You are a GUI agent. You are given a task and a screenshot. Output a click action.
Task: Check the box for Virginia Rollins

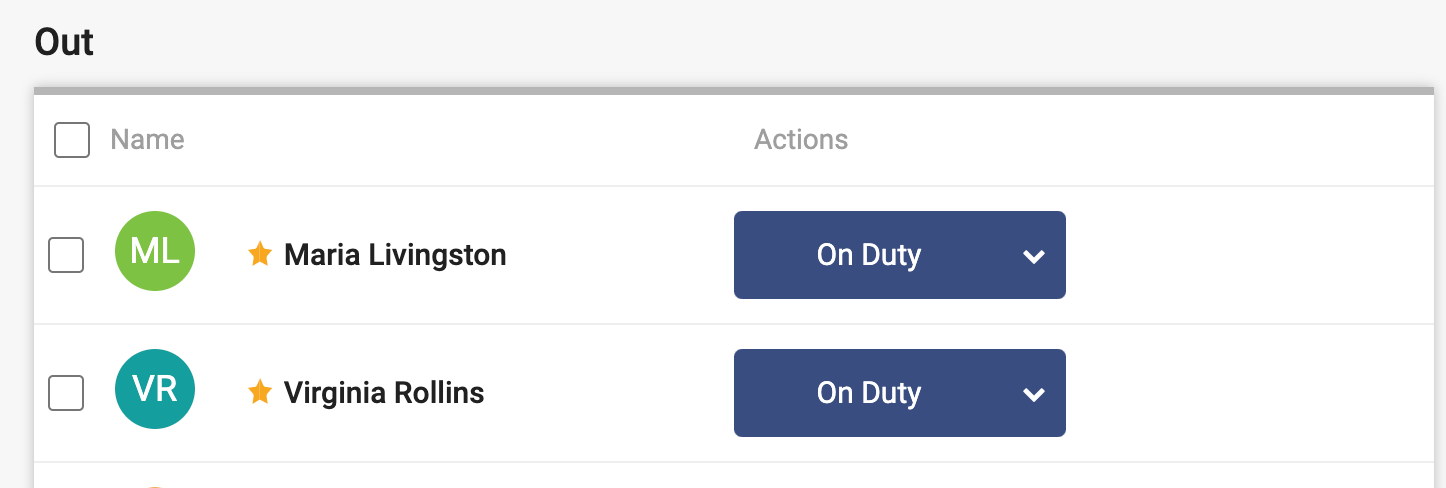click(66, 393)
